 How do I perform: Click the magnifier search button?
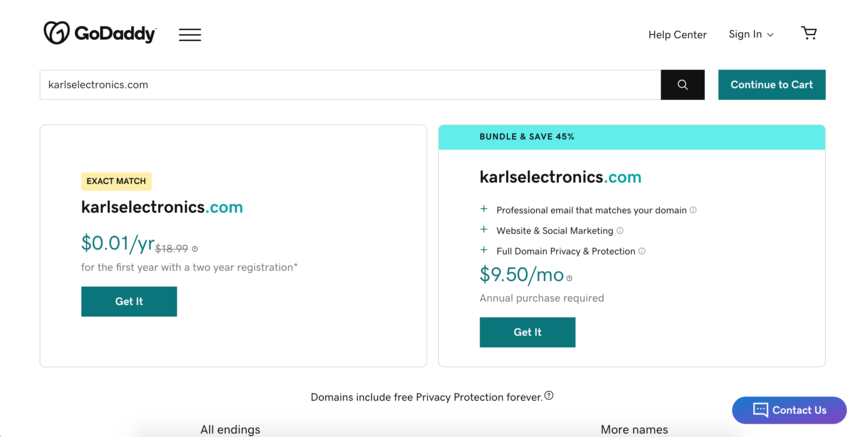coord(683,85)
